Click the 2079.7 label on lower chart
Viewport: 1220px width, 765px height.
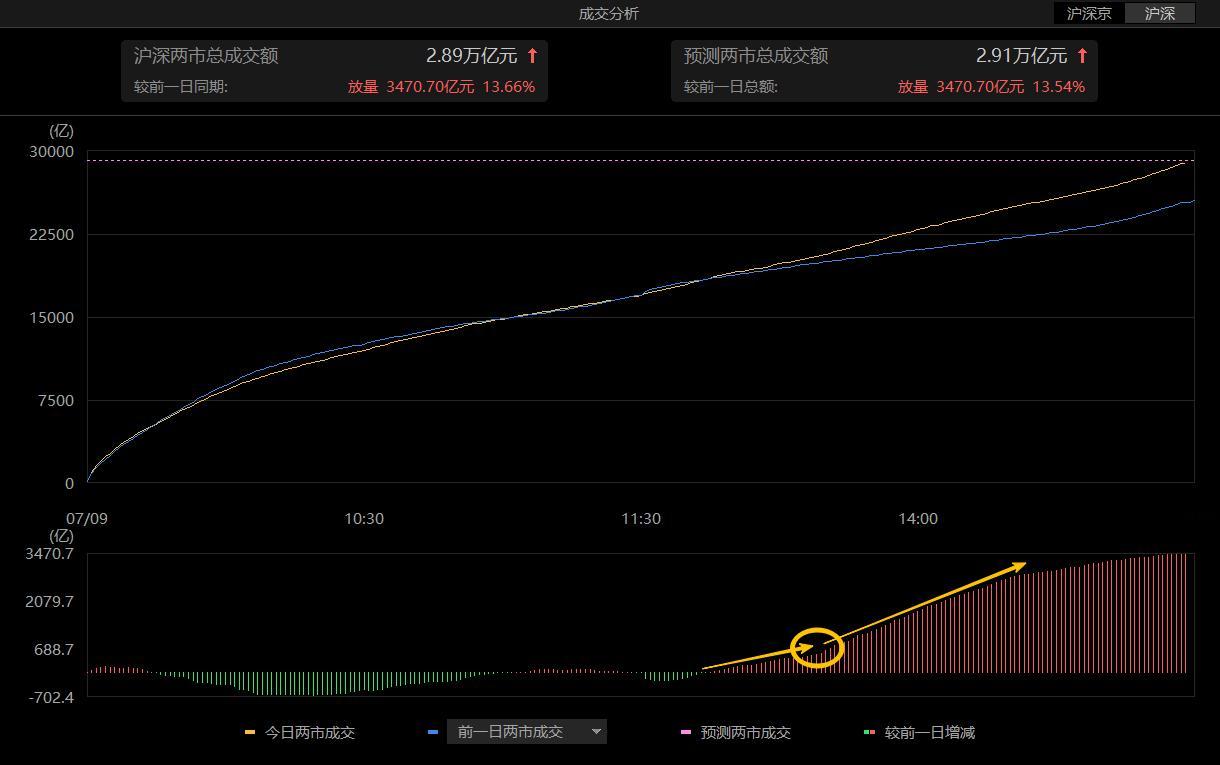click(50, 602)
